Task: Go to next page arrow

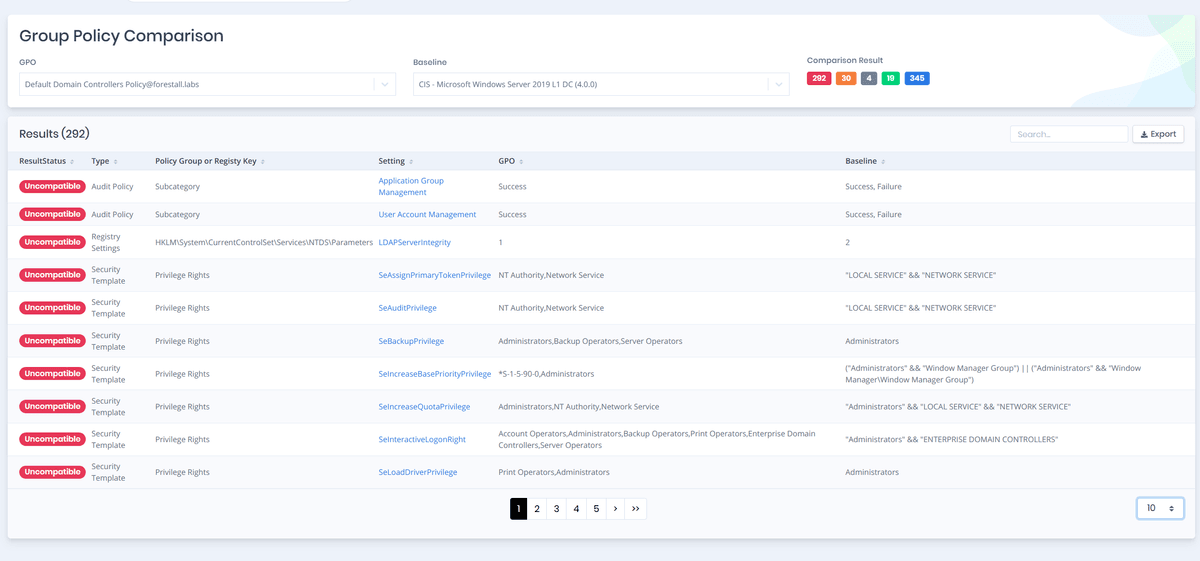Action: point(615,509)
